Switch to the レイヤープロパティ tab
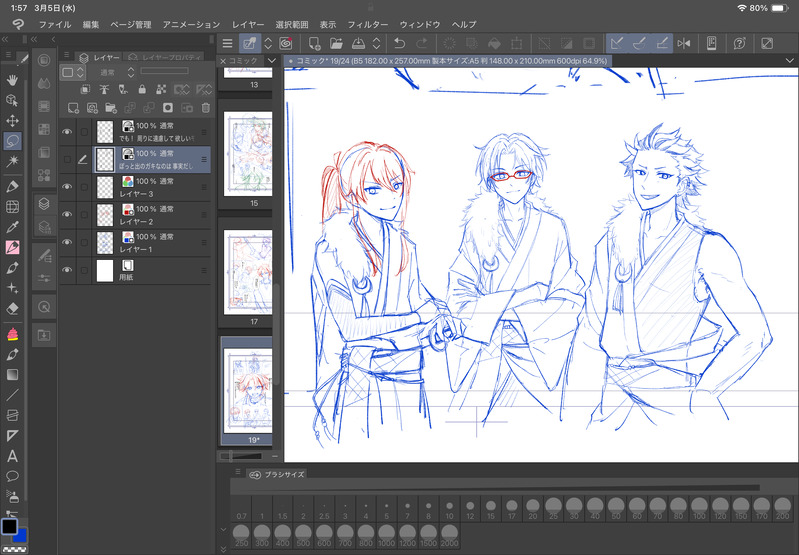This screenshot has height=555, width=799. [165, 58]
